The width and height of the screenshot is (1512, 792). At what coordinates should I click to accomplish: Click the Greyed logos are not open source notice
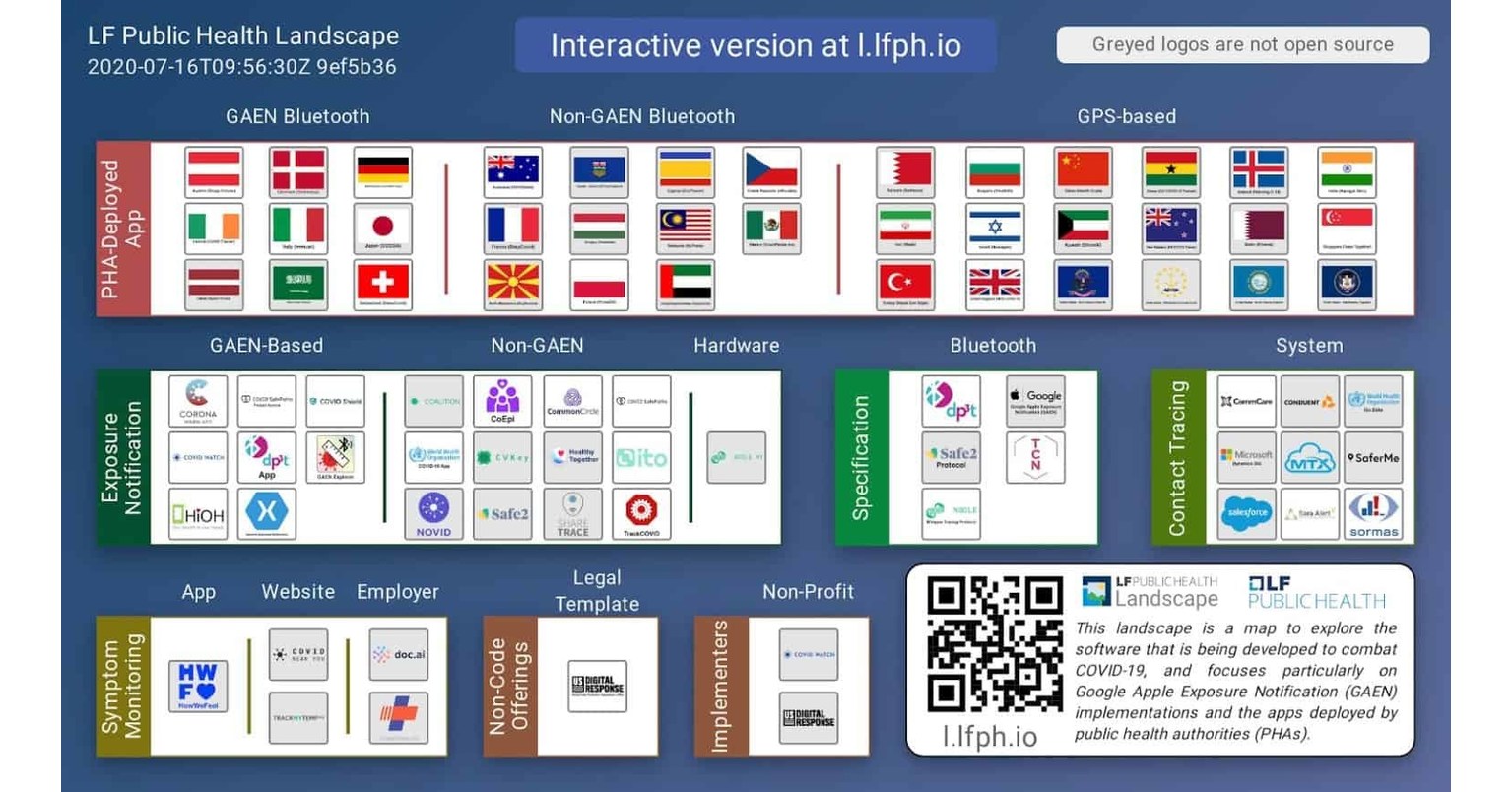tap(1243, 44)
